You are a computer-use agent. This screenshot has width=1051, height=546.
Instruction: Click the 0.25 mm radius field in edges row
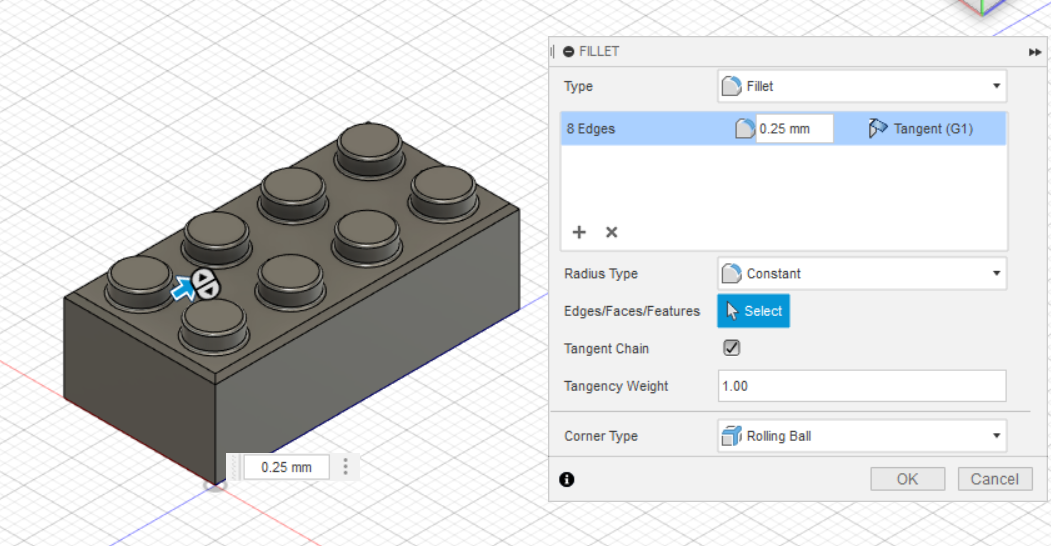(794, 129)
